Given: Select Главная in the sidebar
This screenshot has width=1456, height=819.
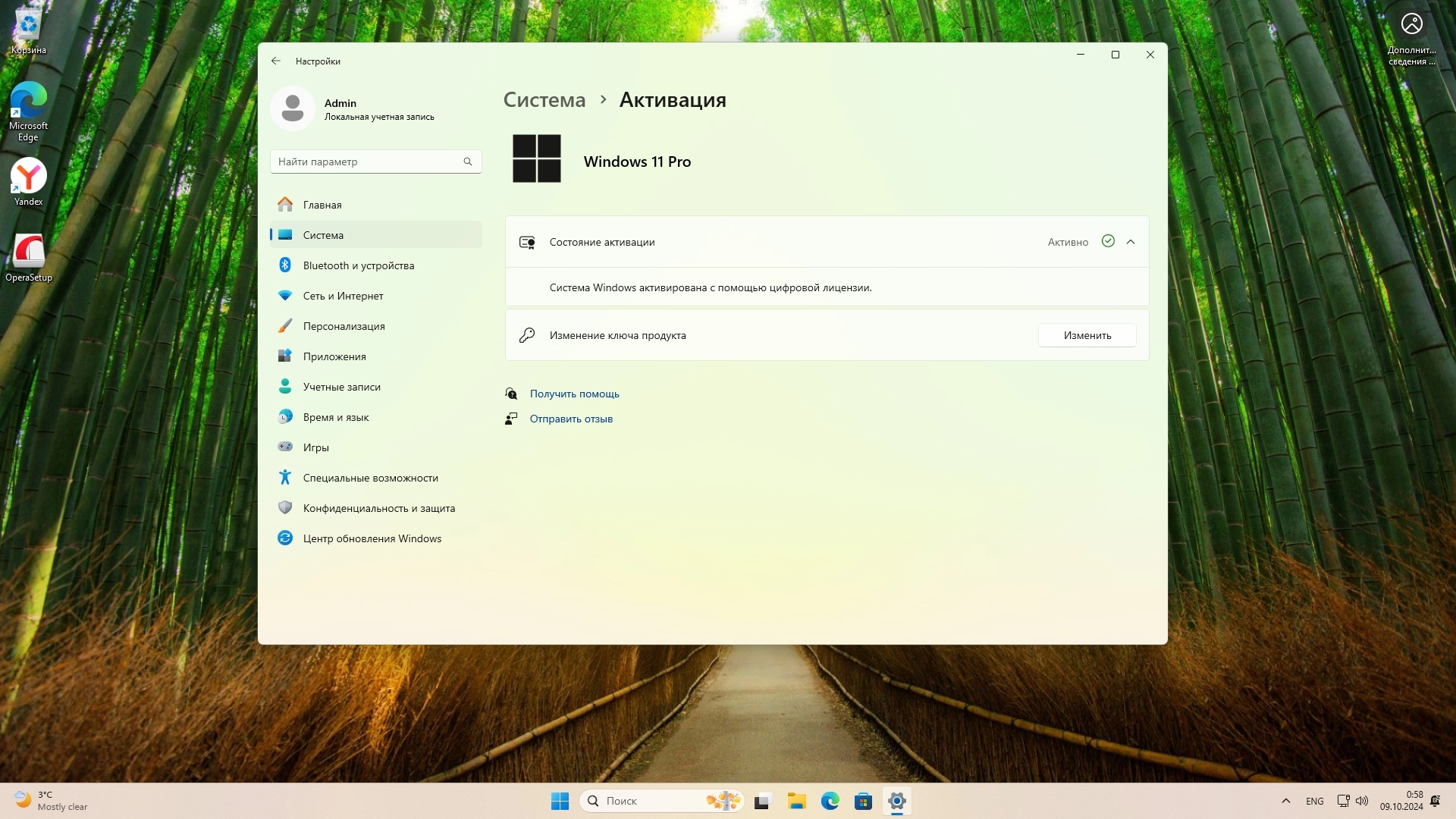Looking at the screenshot, I should point(322,205).
